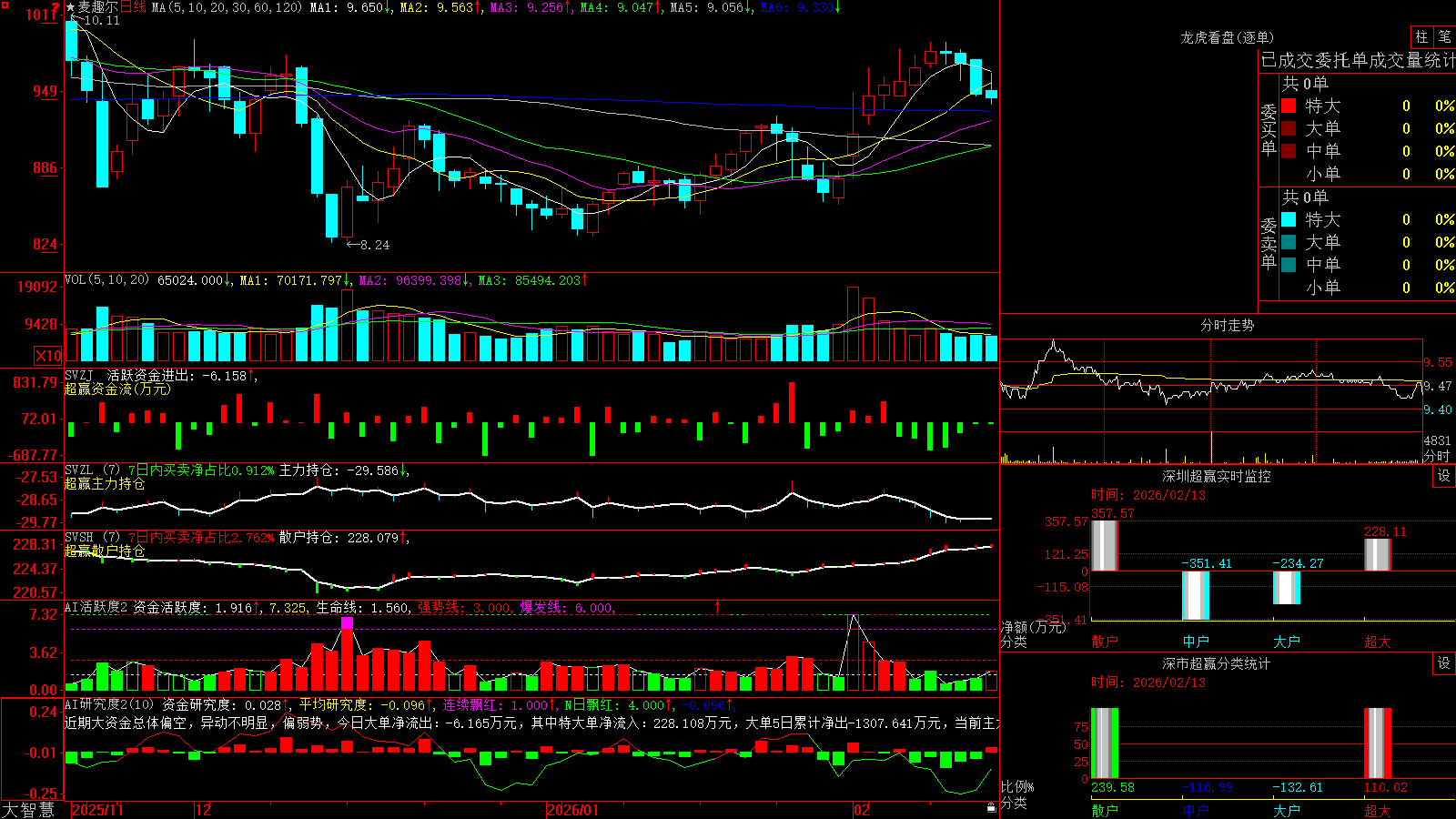Click the red 特大 buy-order color swatch
Image resolution: width=1456 pixels, height=819 pixels.
[1289, 106]
